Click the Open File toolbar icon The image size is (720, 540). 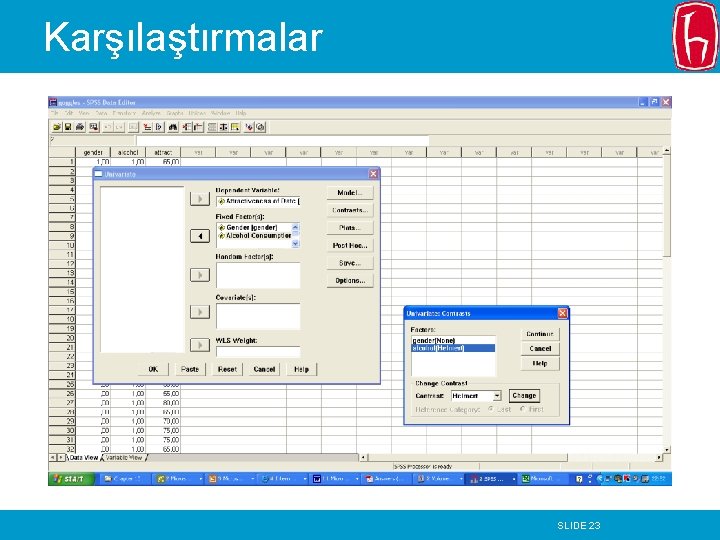[57, 127]
